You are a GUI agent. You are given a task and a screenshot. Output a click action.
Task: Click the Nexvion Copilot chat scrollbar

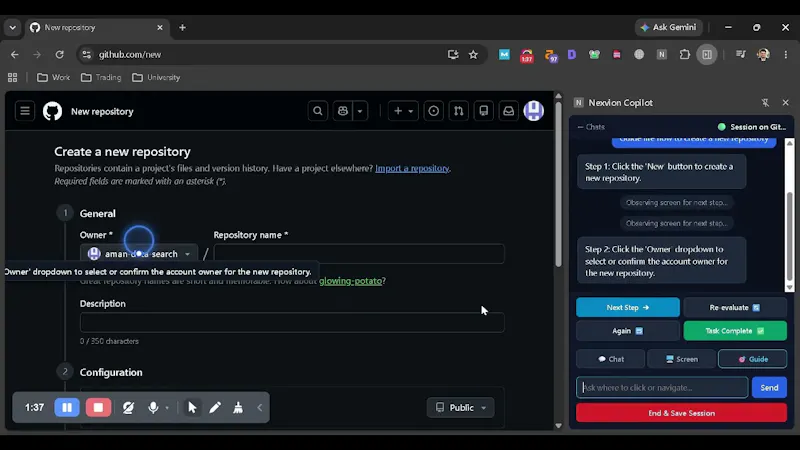(789, 236)
